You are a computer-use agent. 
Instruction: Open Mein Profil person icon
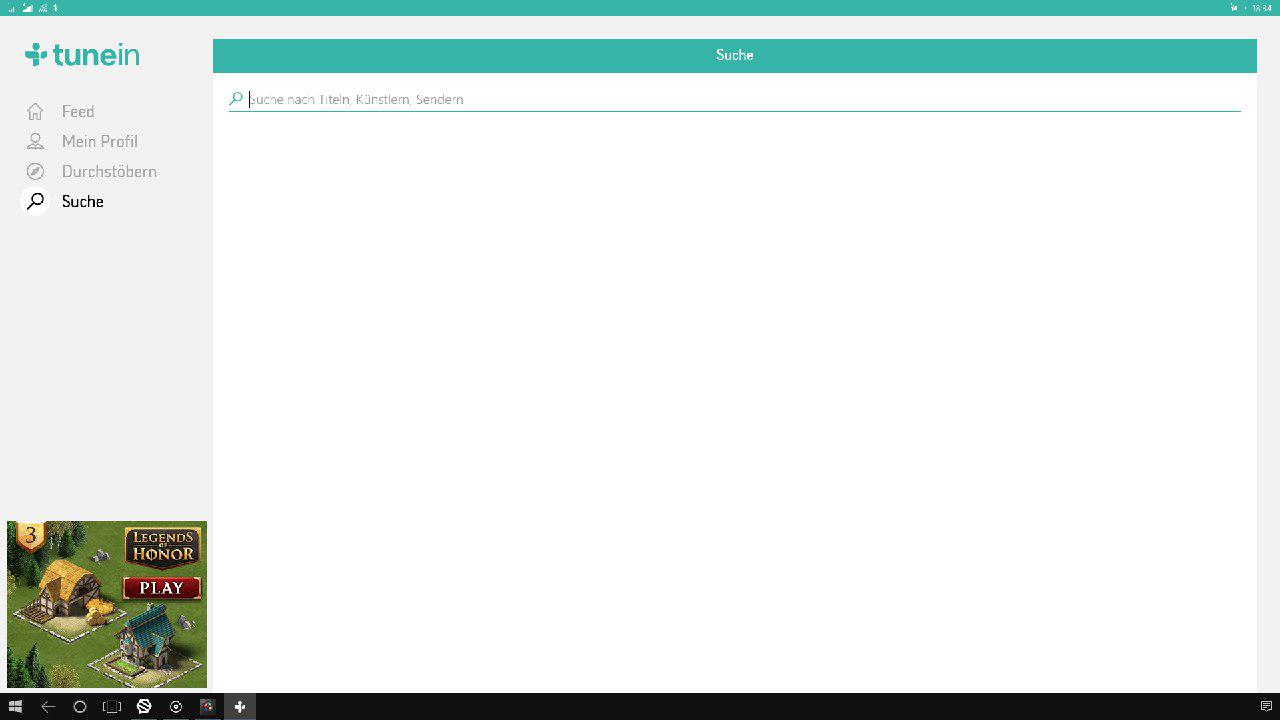[x=35, y=141]
